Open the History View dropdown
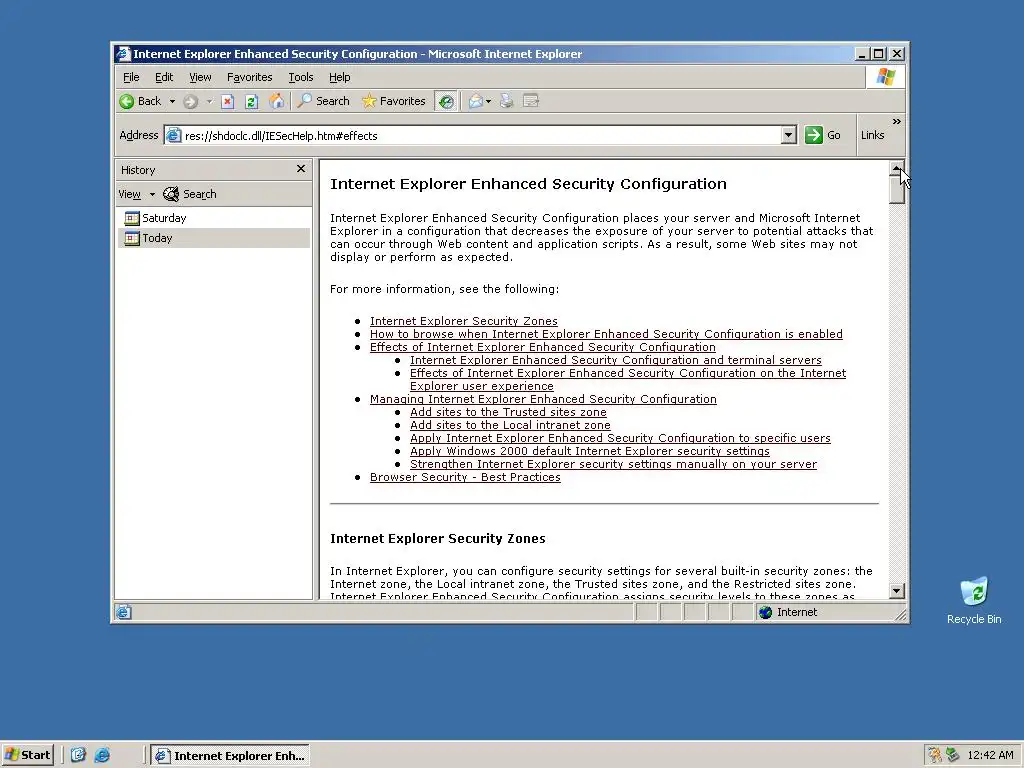This screenshot has width=1024, height=768. point(136,194)
